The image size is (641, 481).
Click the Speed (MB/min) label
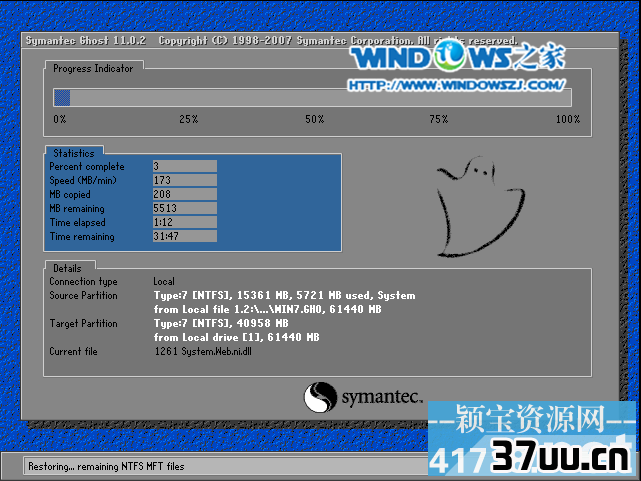point(83,180)
